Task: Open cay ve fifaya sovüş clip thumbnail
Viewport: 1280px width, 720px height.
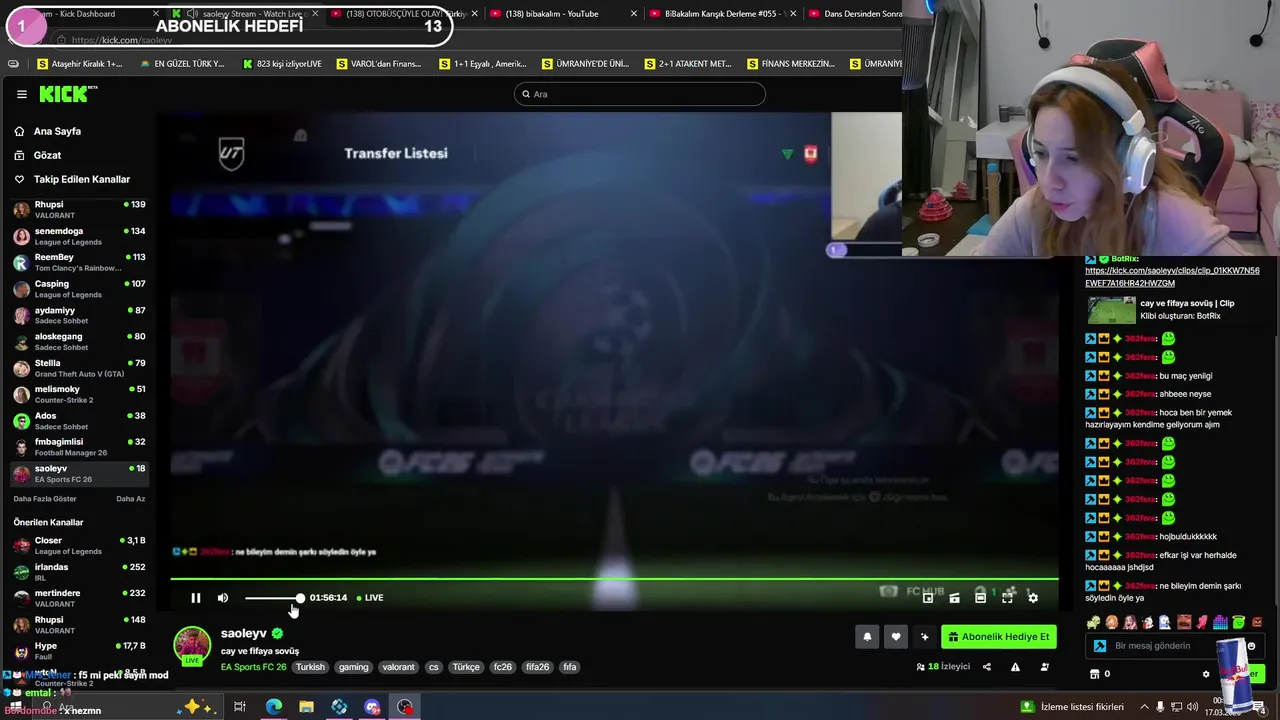Action: click(x=1111, y=311)
